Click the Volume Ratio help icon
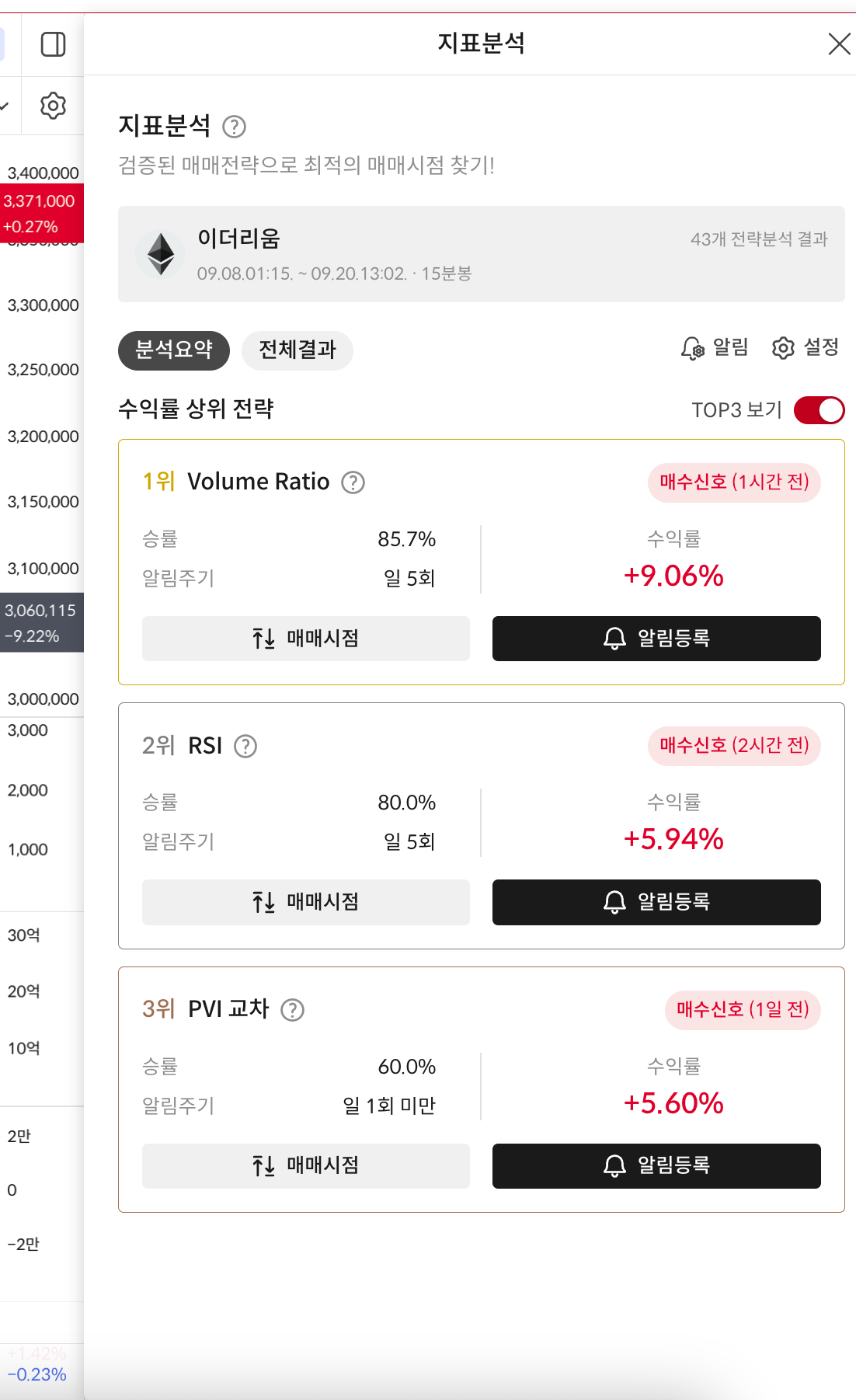The image size is (856, 1400). pyautogui.click(x=353, y=482)
